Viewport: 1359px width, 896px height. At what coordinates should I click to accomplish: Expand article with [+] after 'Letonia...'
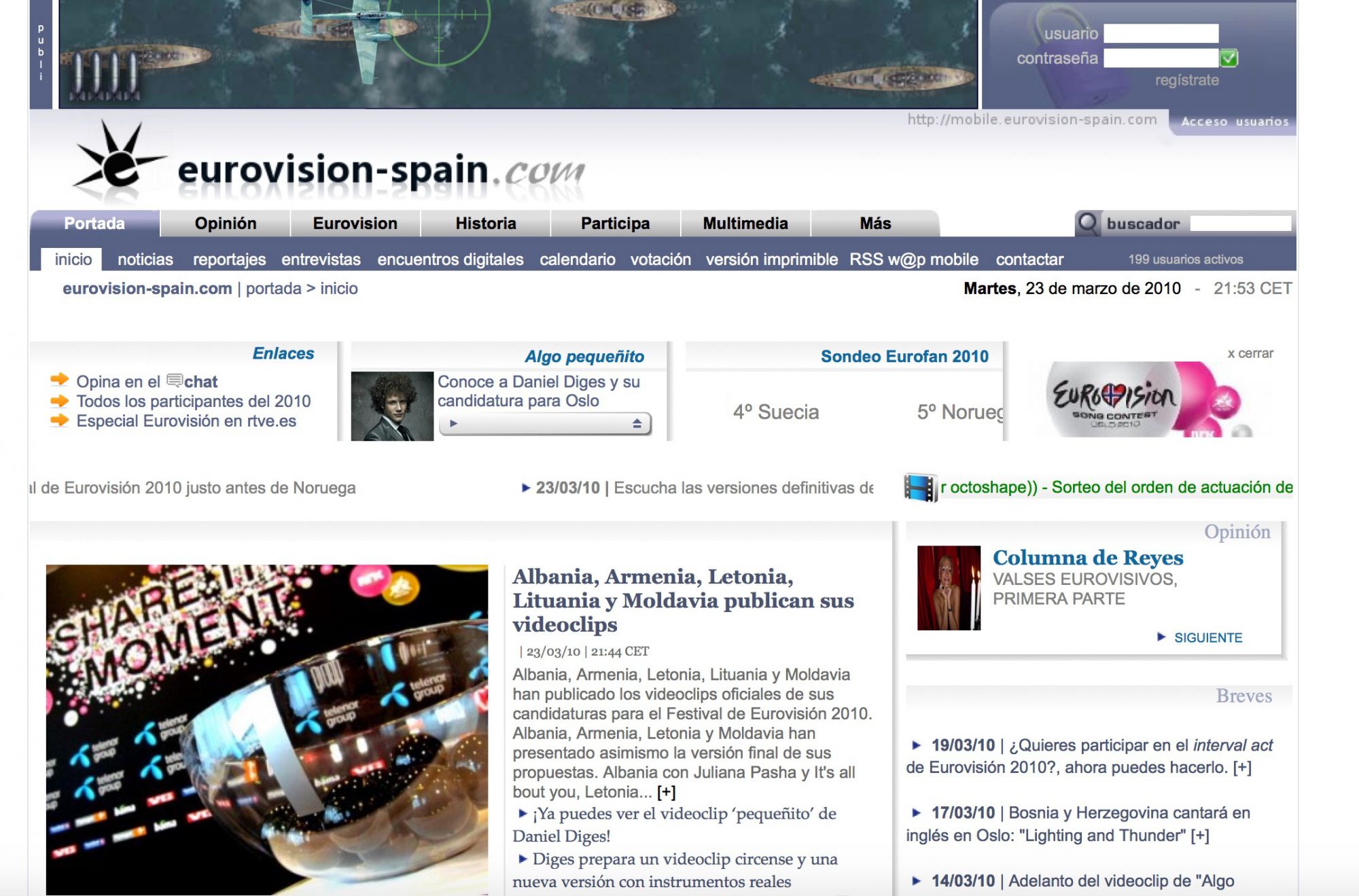[x=666, y=792]
